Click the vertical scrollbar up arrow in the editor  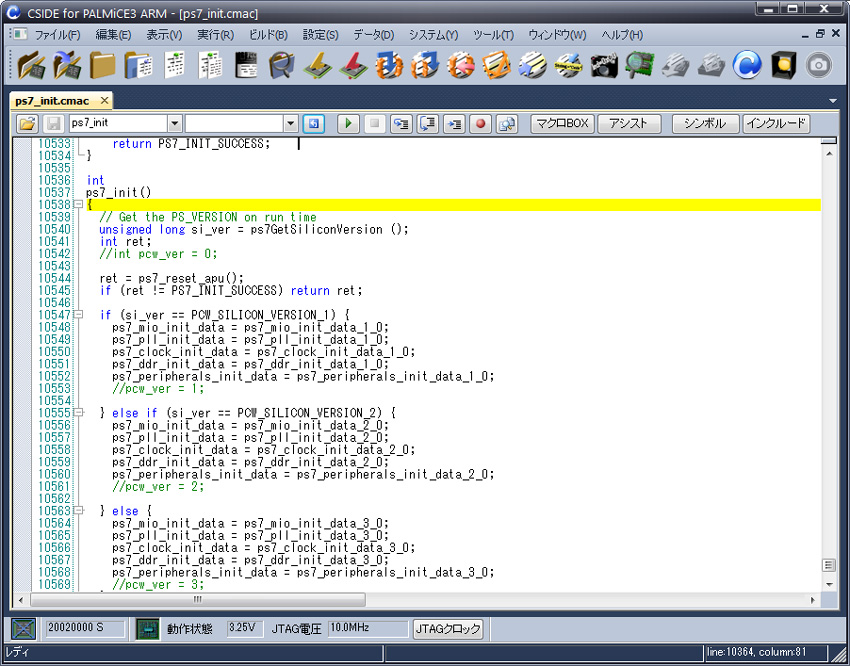829,154
